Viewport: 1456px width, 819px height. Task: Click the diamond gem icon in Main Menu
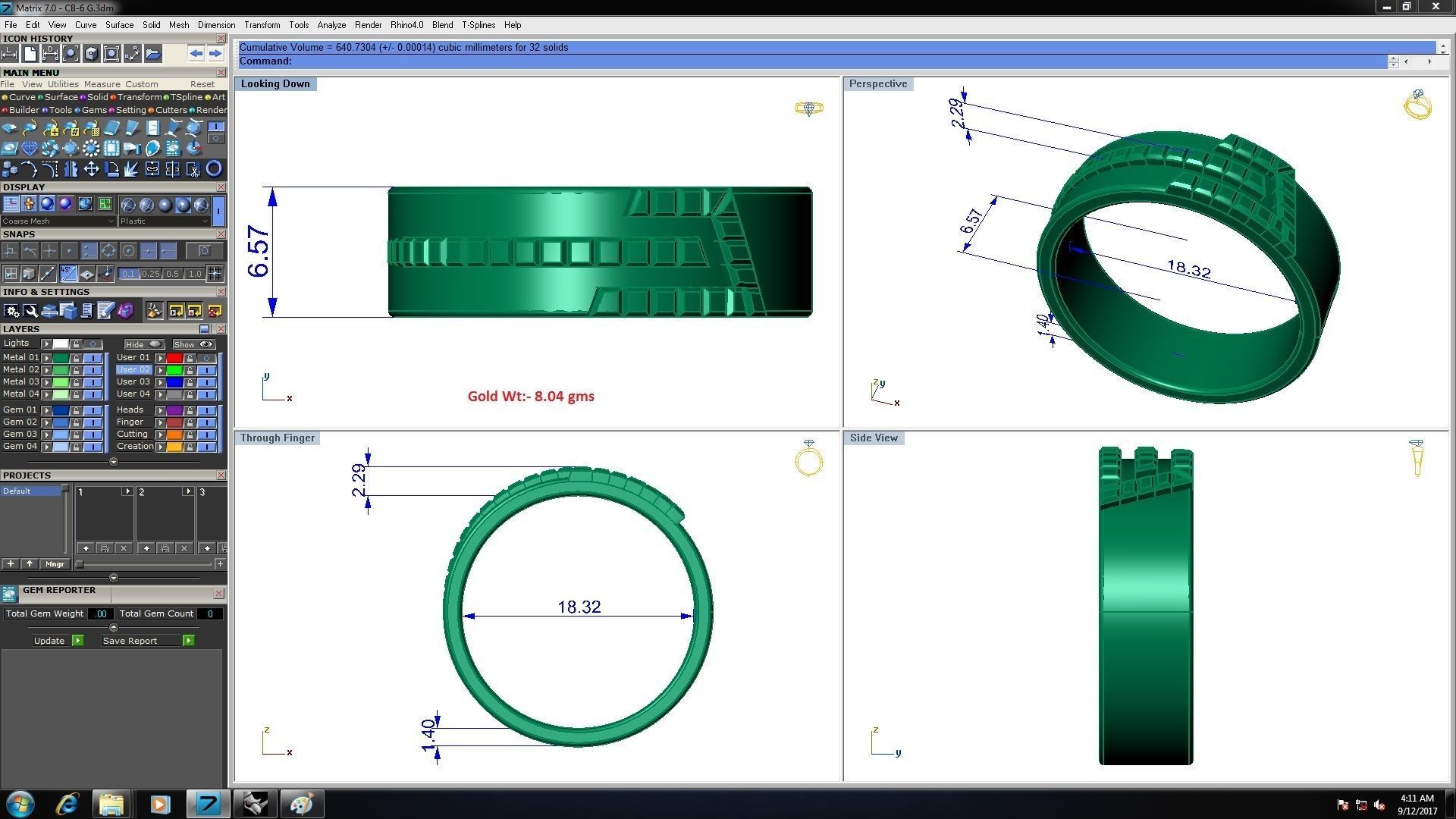[30, 148]
